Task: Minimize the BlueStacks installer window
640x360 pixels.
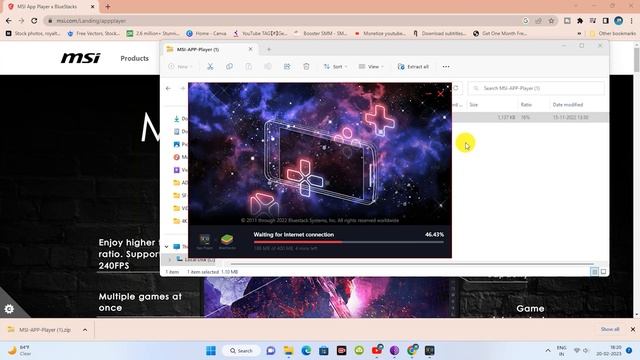Action: [428, 94]
